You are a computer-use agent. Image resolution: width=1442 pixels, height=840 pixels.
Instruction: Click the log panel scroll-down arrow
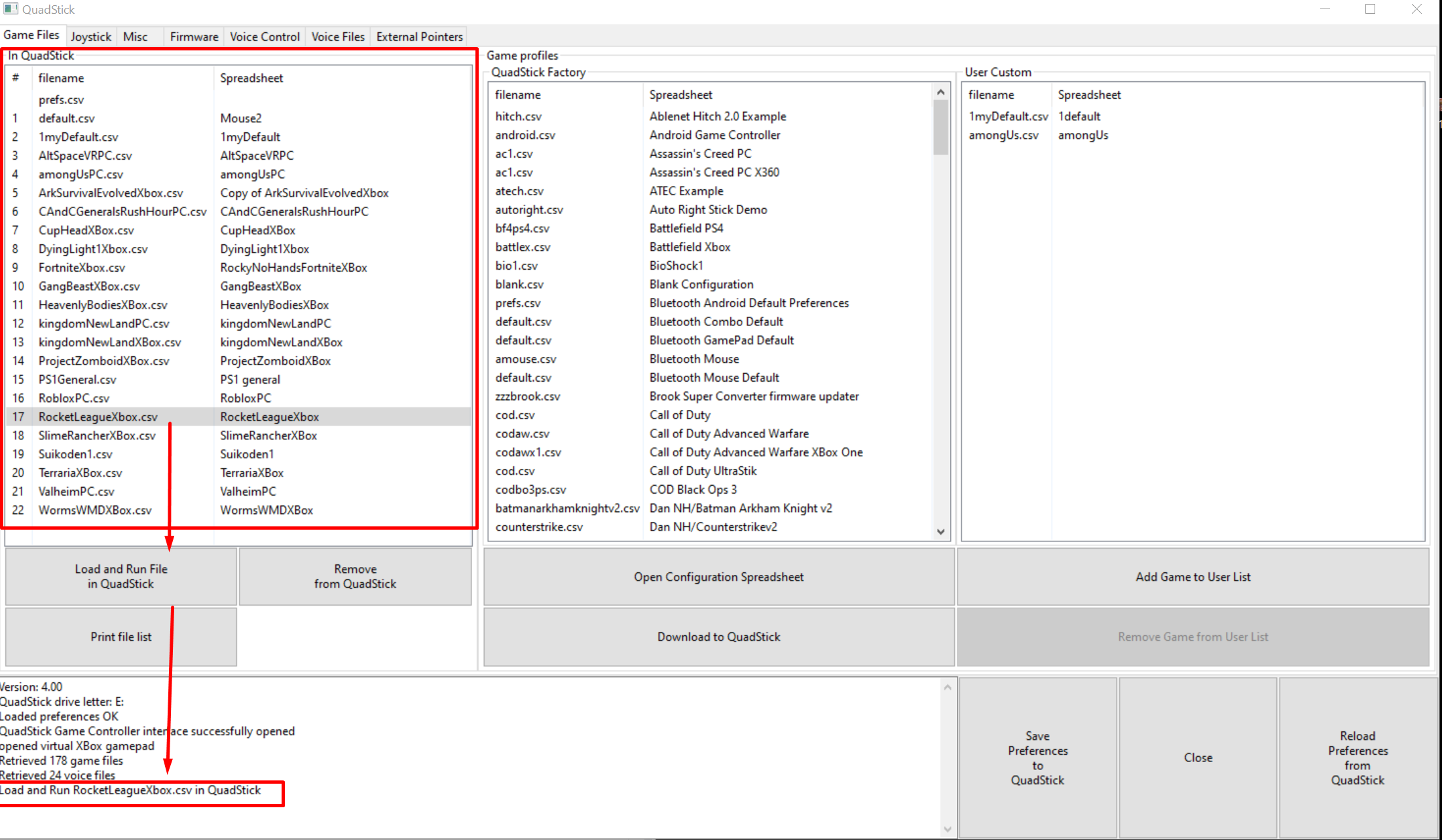tap(948, 830)
